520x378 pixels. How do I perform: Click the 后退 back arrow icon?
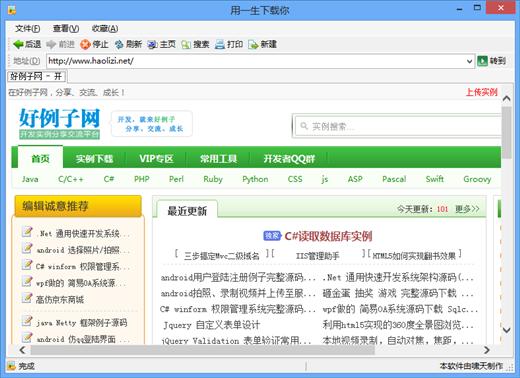pos(18,44)
